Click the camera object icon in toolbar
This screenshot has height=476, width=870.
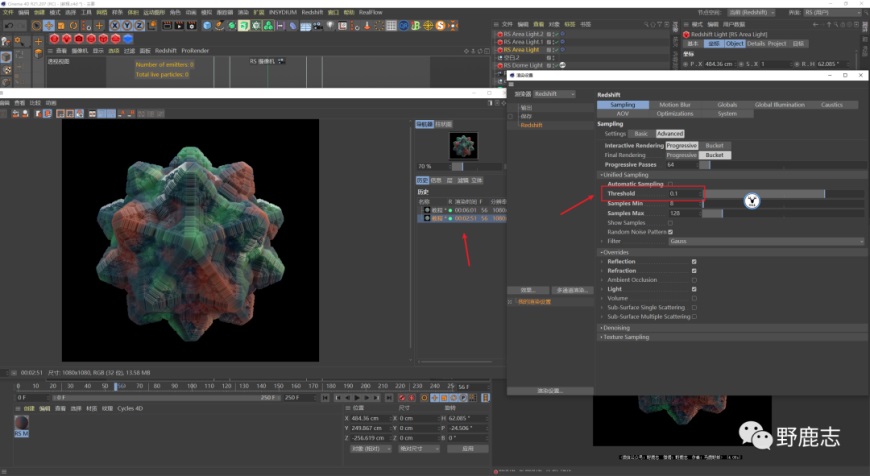(x=317, y=26)
